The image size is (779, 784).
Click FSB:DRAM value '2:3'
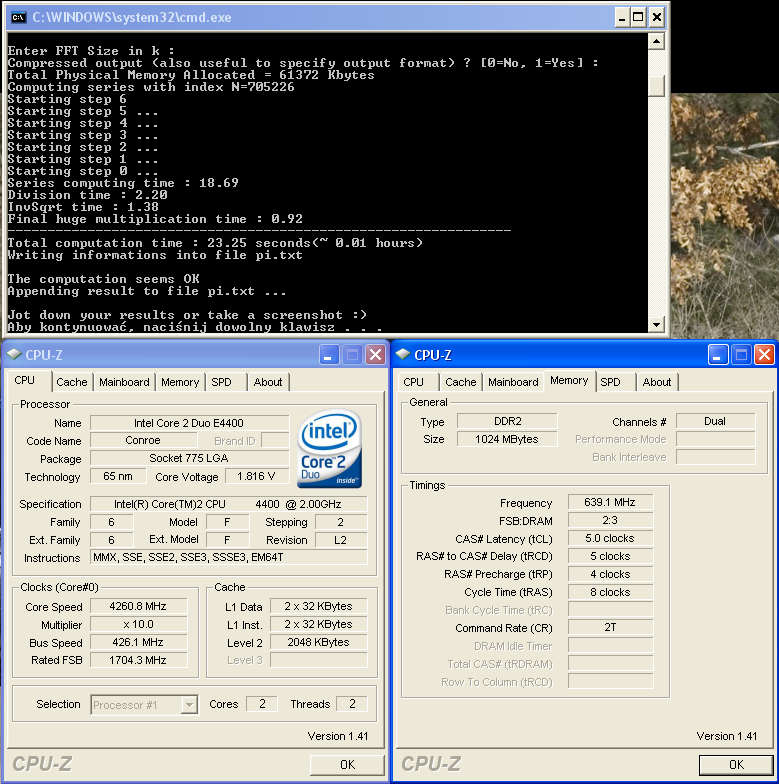coord(610,520)
